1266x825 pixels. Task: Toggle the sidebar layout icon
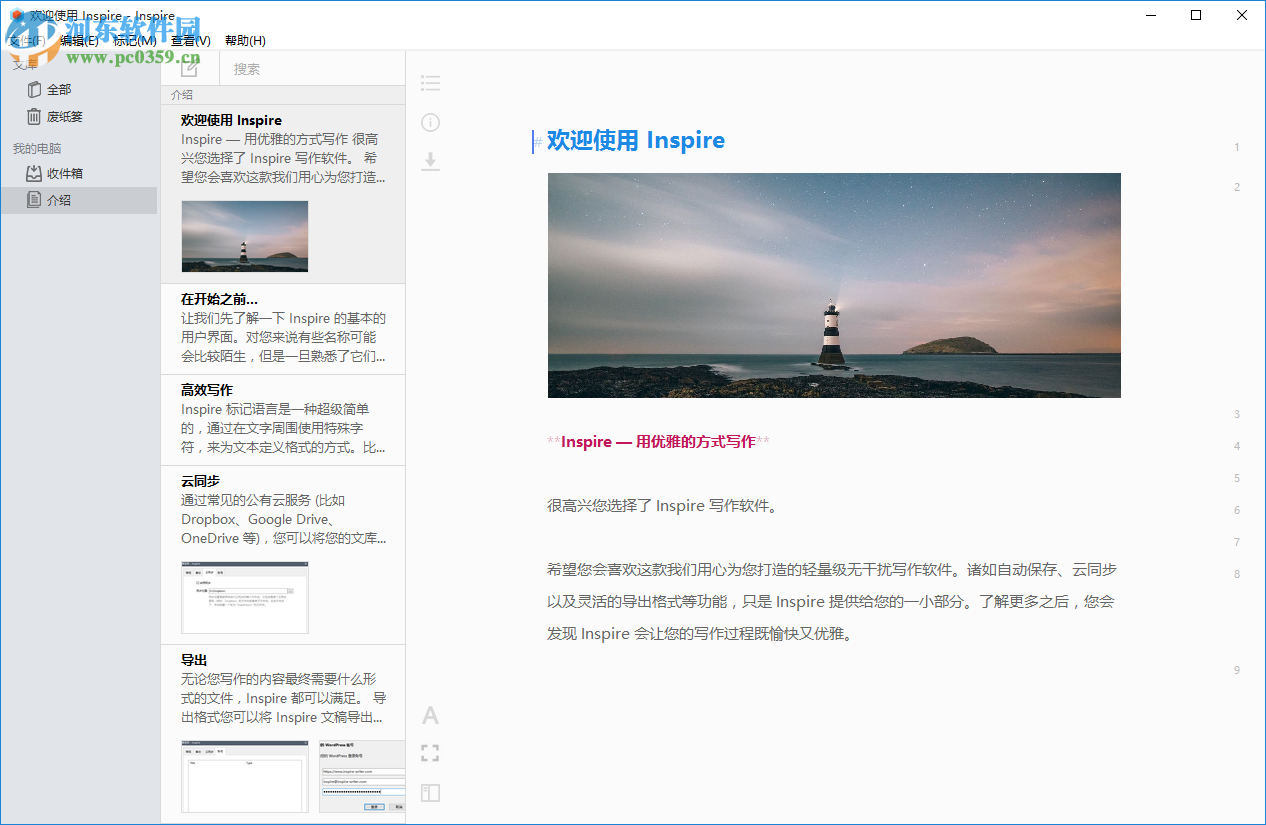point(430,793)
